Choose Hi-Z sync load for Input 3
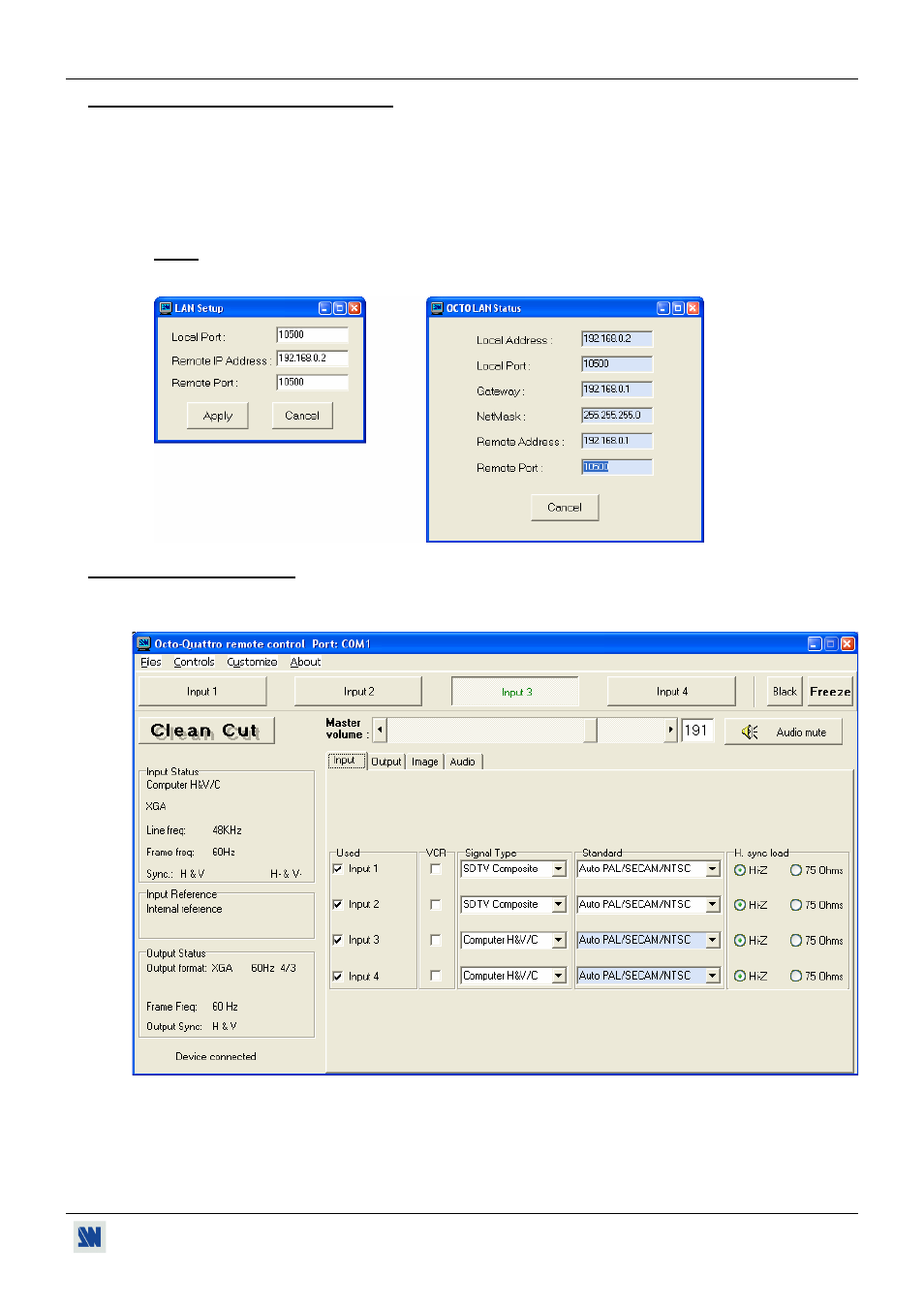This screenshot has width=924, height=1308. 740,941
